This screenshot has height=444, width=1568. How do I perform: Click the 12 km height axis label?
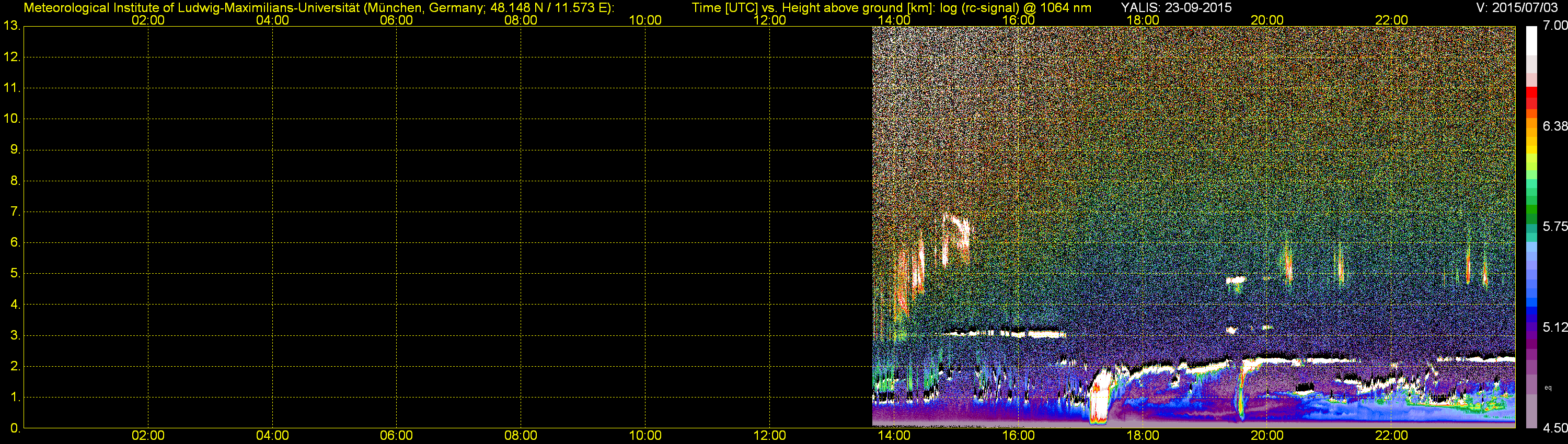[11, 56]
